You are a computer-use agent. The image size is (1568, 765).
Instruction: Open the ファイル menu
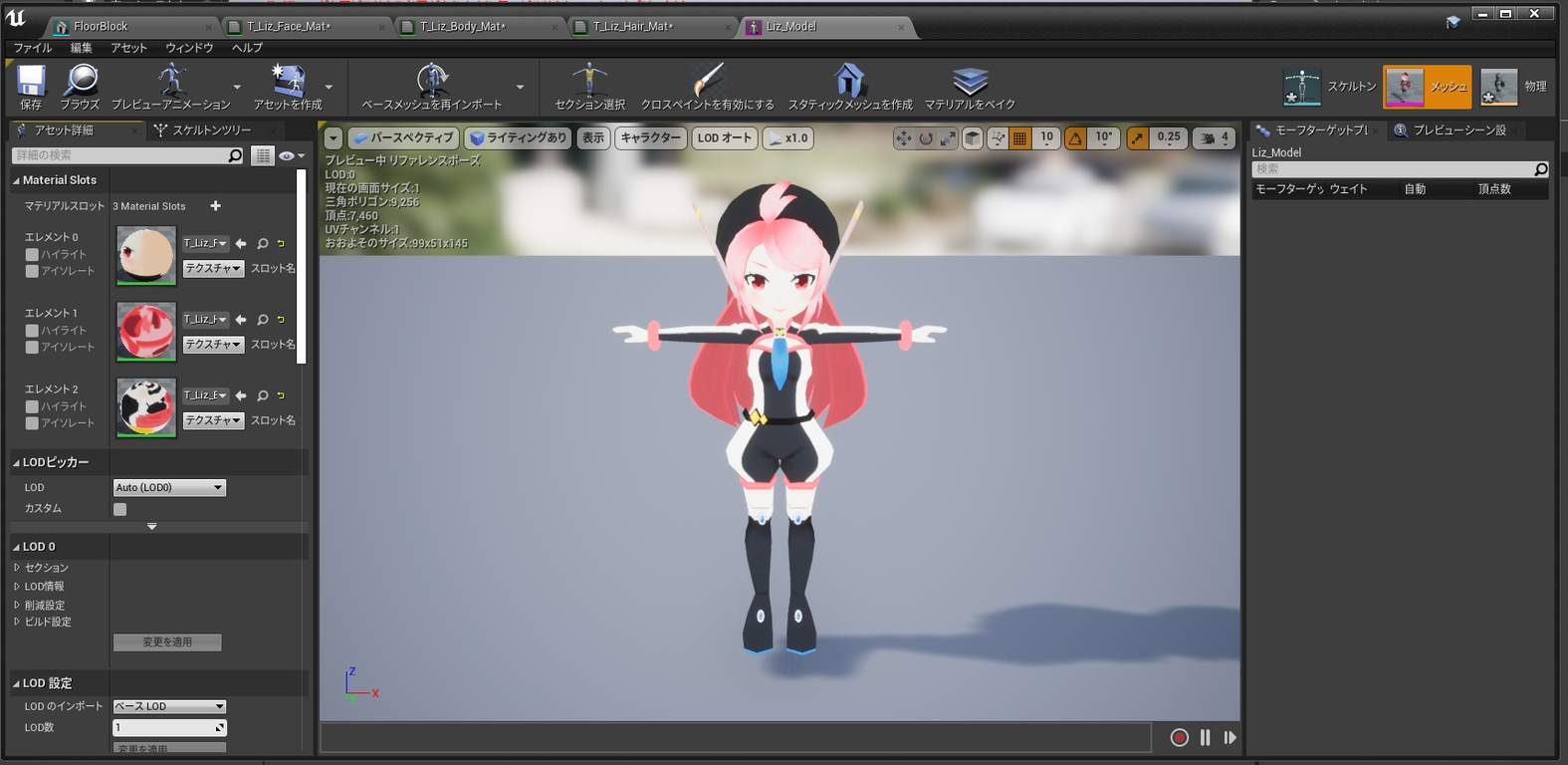click(x=33, y=48)
